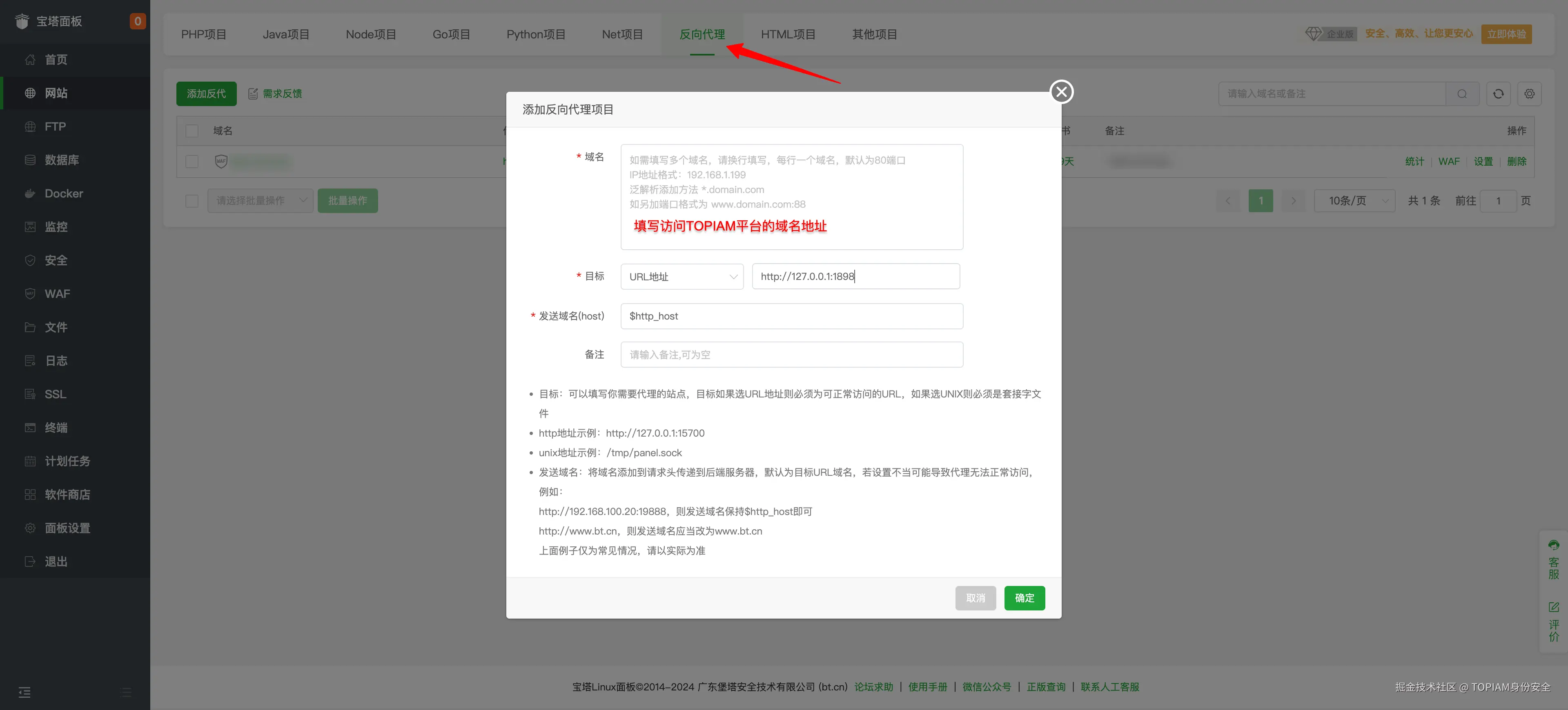
Task: Check the first site row checkbox
Action: point(192,161)
